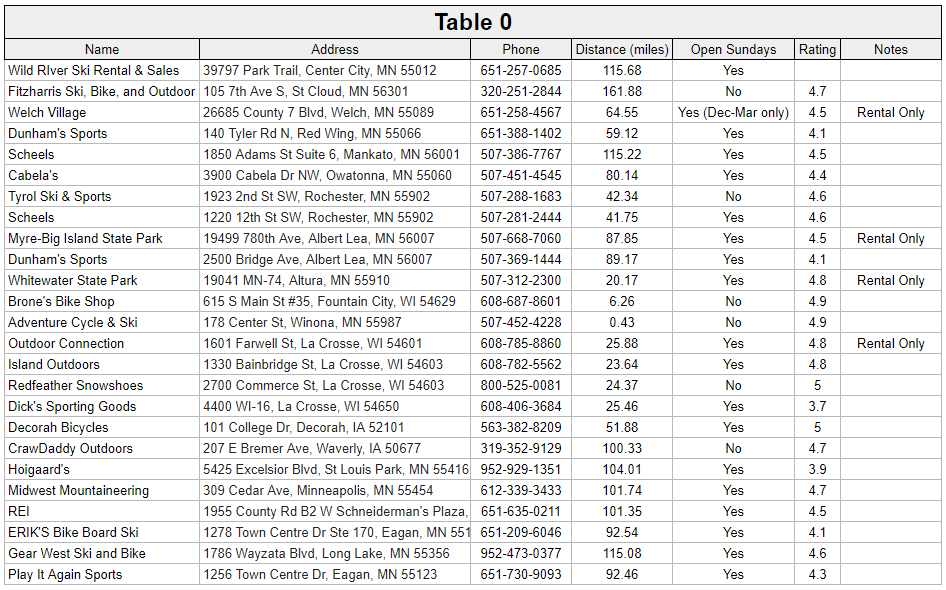The height and width of the screenshot is (590, 946).
Task: Select the "Rating" column header
Action: [817, 49]
